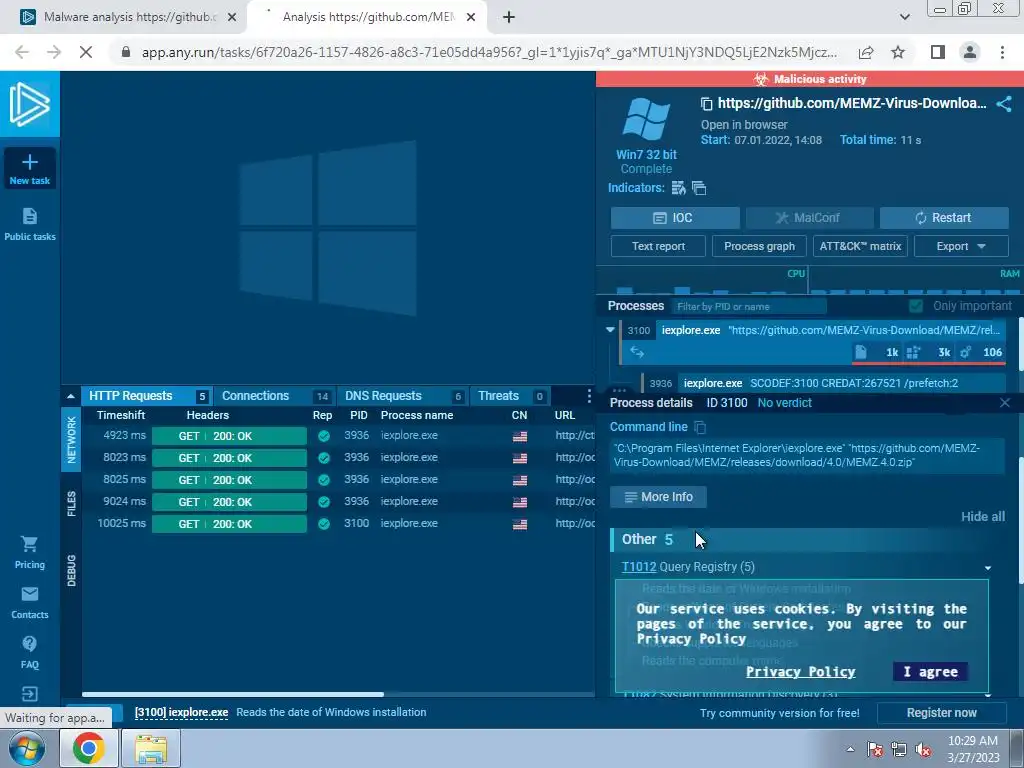This screenshot has width=1024, height=768.
Task: Click Chrome icon in taskbar
Action: [88, 748]
